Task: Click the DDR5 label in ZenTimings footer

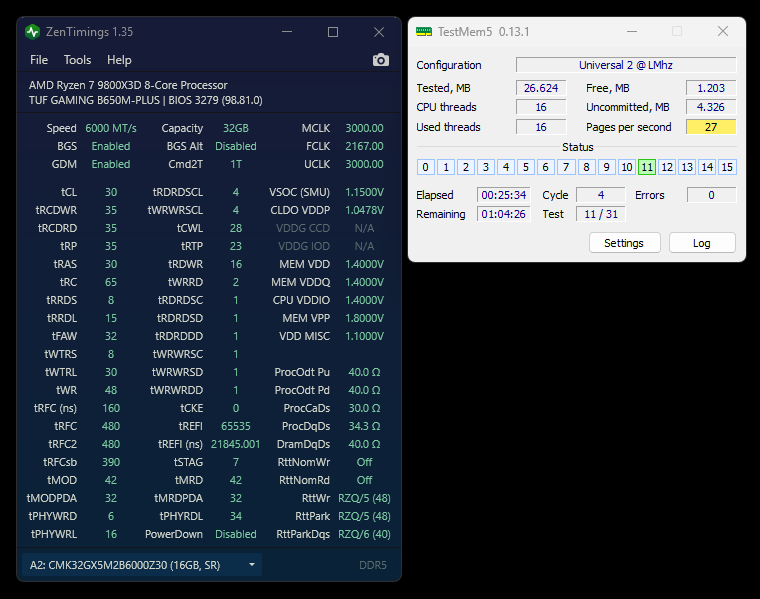Action: pyautogui.click(x=373, y=565)
